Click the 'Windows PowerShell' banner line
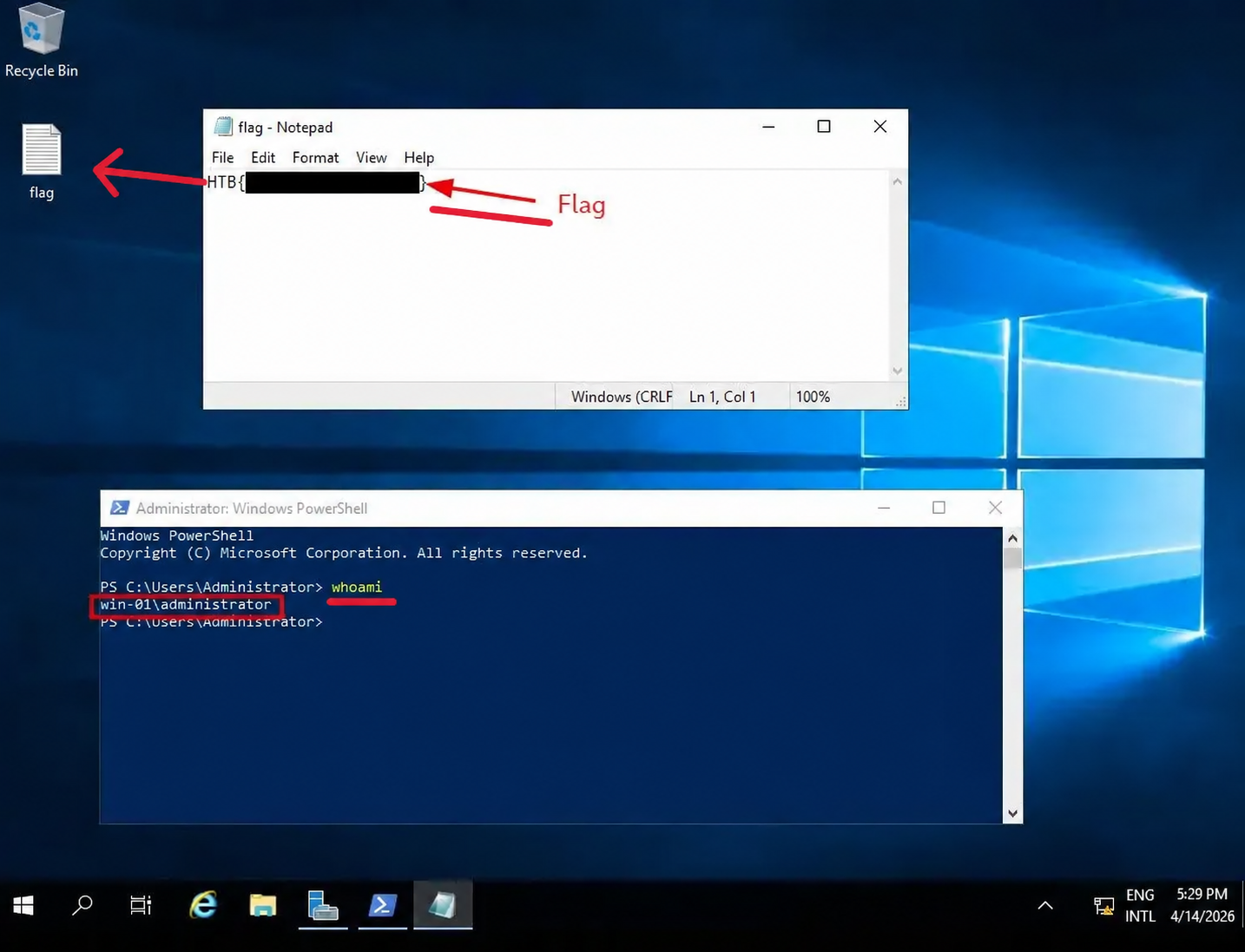 pyautogui.click(x=177, y=536)
